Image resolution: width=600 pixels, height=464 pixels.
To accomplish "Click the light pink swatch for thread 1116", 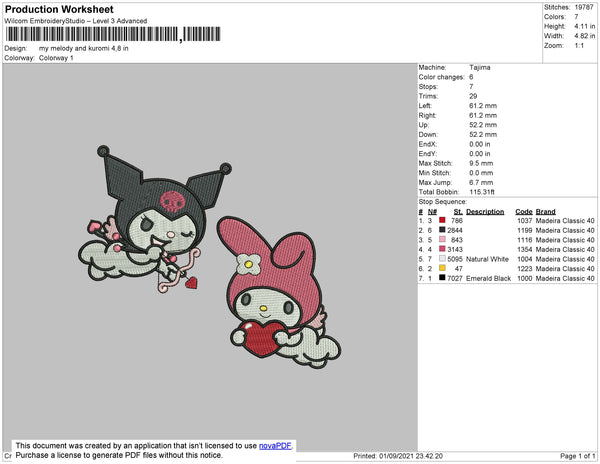I will click(x=442, y=239).
